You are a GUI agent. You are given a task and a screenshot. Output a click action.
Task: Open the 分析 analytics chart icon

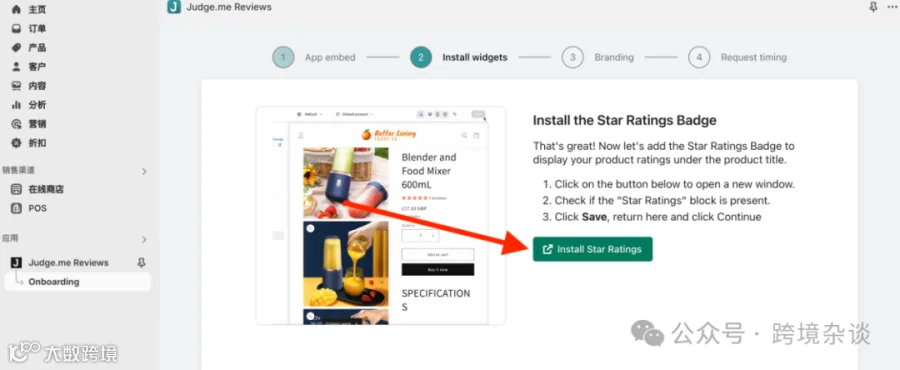[17, 105]
